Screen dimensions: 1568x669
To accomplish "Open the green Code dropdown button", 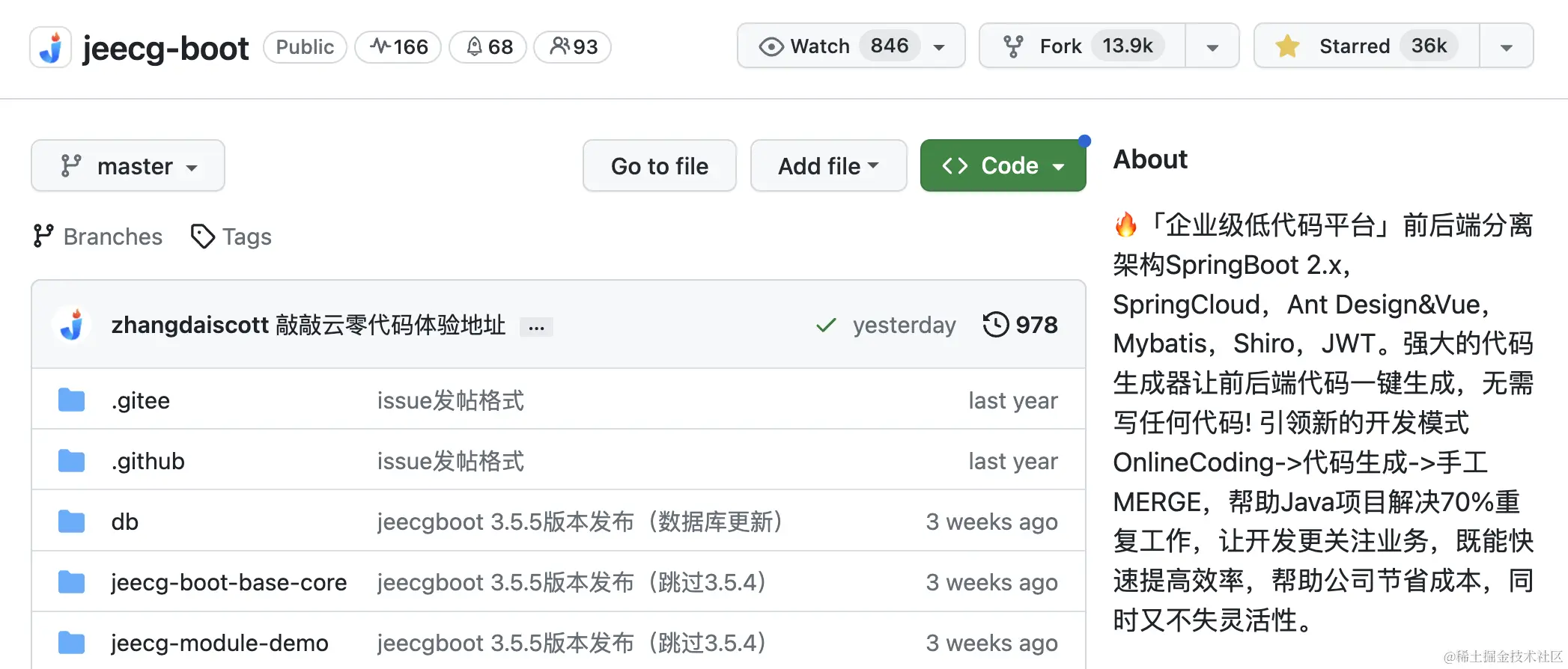I will [1003, 165].
